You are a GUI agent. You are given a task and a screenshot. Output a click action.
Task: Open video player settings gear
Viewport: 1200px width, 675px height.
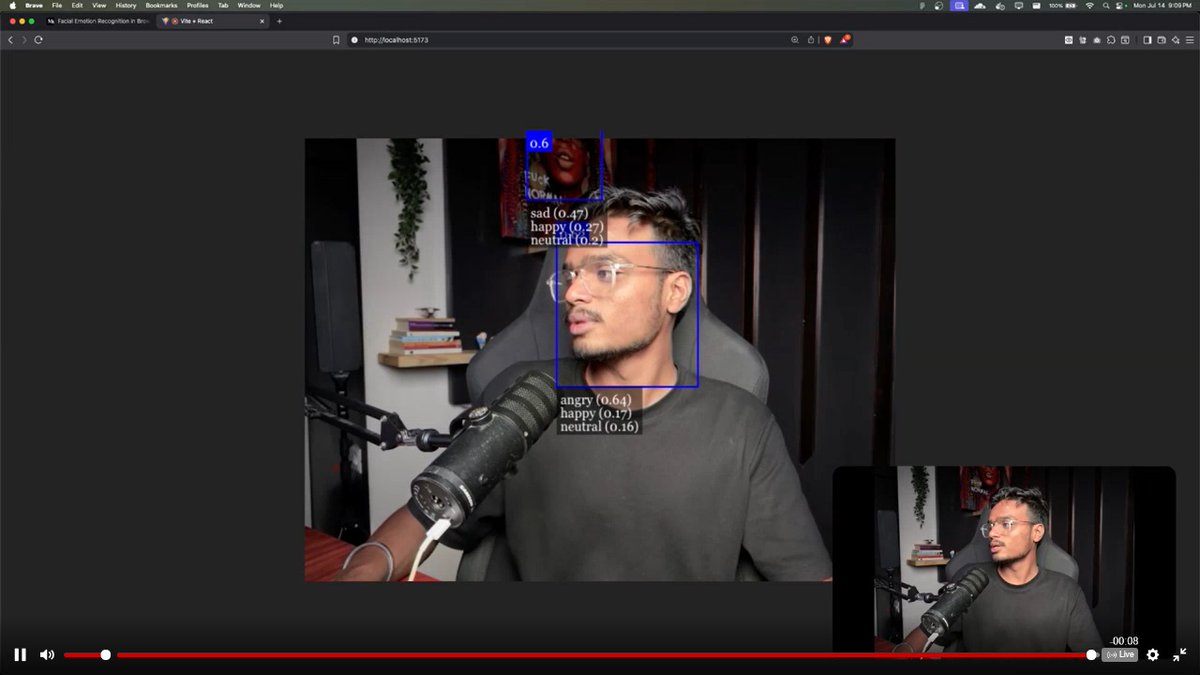coord(1153,655)
